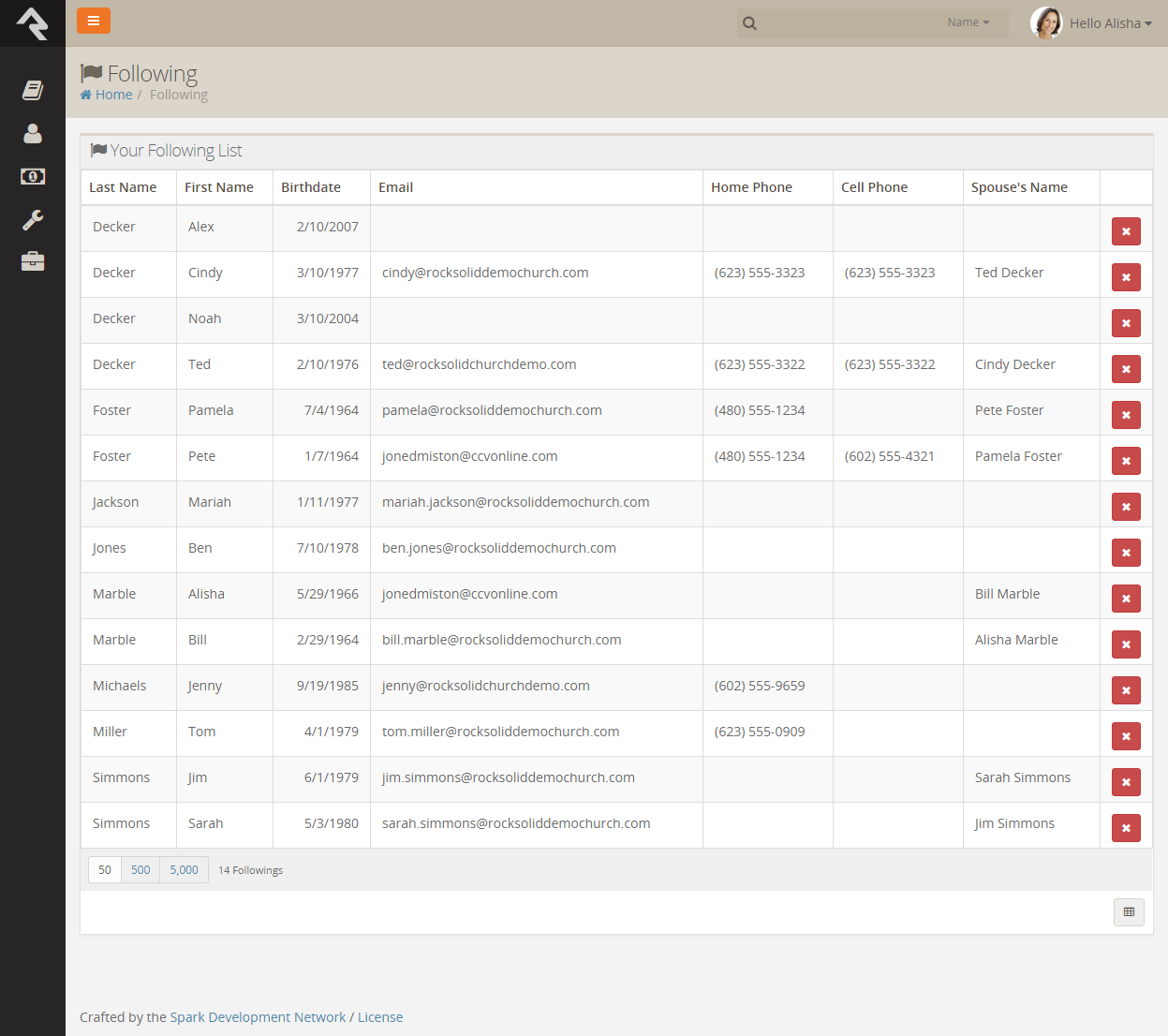Open the Spark Development Network link
The width and height of the screenshot is (1168, 1036).
258,1017
